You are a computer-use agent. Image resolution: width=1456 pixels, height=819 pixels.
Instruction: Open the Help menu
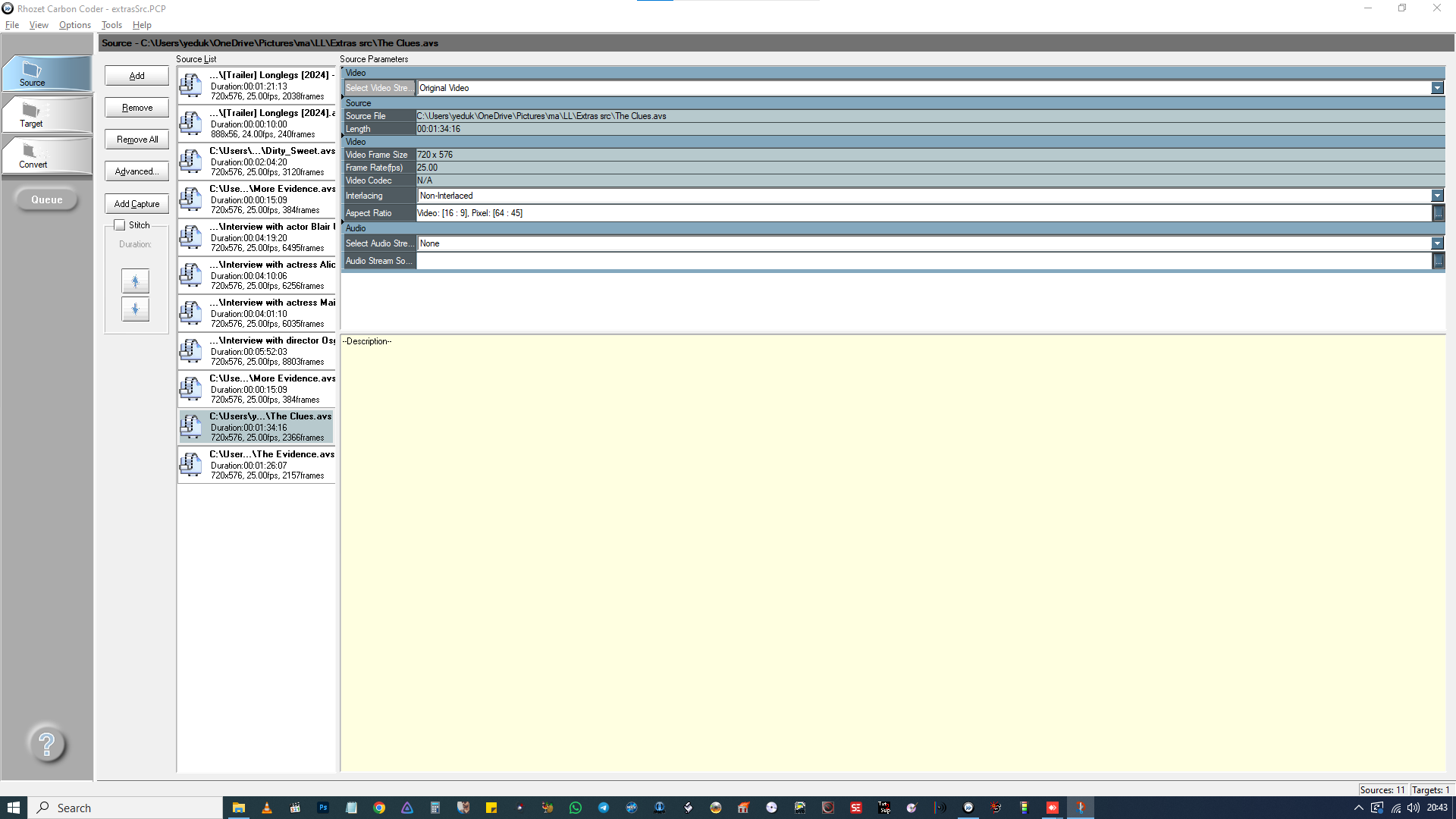[142, 25]
